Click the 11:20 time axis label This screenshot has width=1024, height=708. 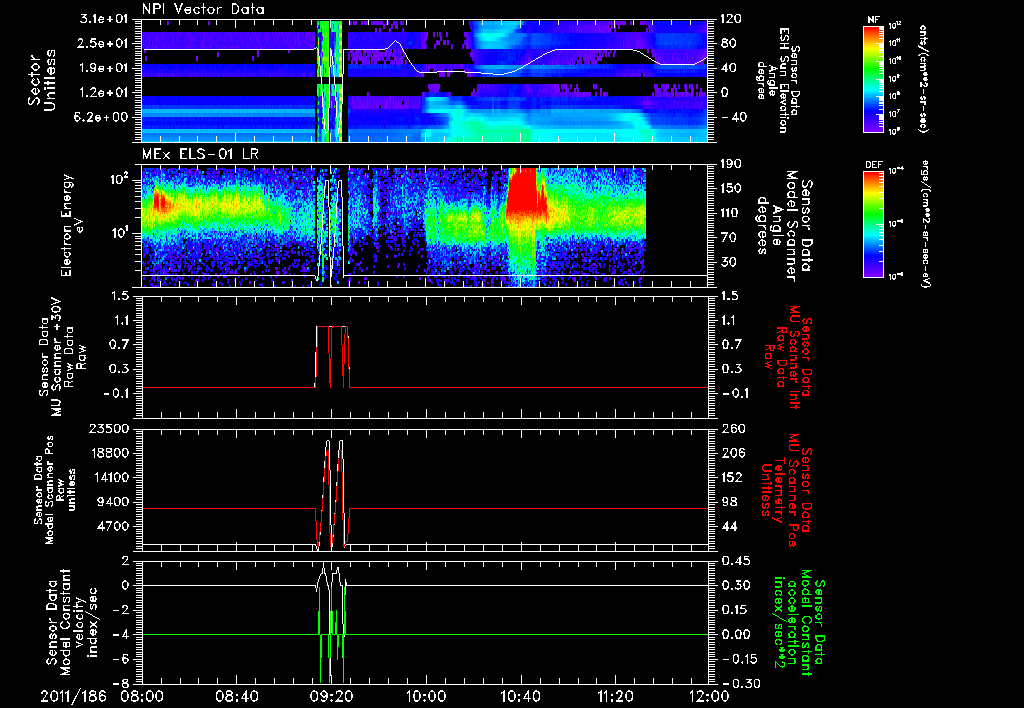[x=615, y=696]
